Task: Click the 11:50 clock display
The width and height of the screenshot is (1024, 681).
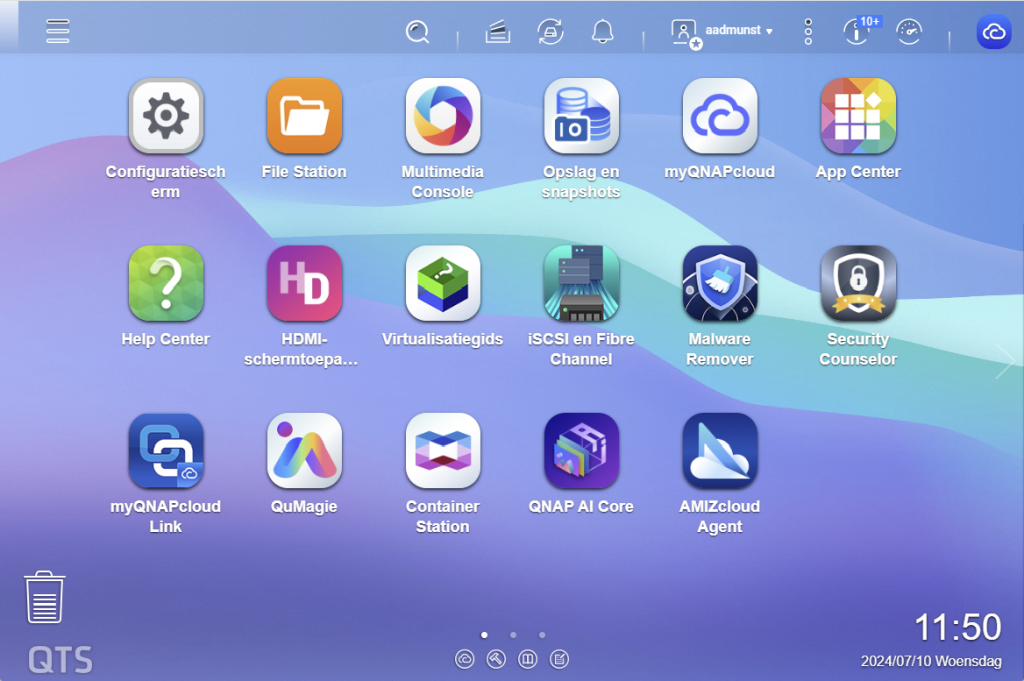Action: pyautogui.click(x=957, y=627)
